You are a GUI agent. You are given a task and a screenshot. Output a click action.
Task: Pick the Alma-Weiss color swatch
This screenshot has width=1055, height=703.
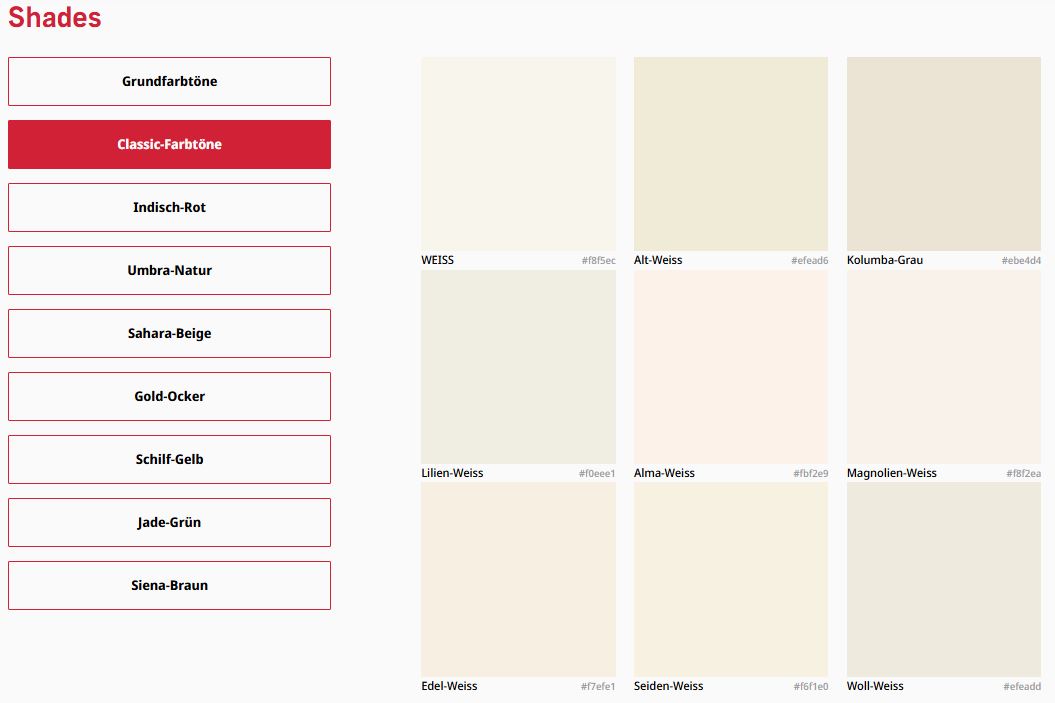[730, 366]
